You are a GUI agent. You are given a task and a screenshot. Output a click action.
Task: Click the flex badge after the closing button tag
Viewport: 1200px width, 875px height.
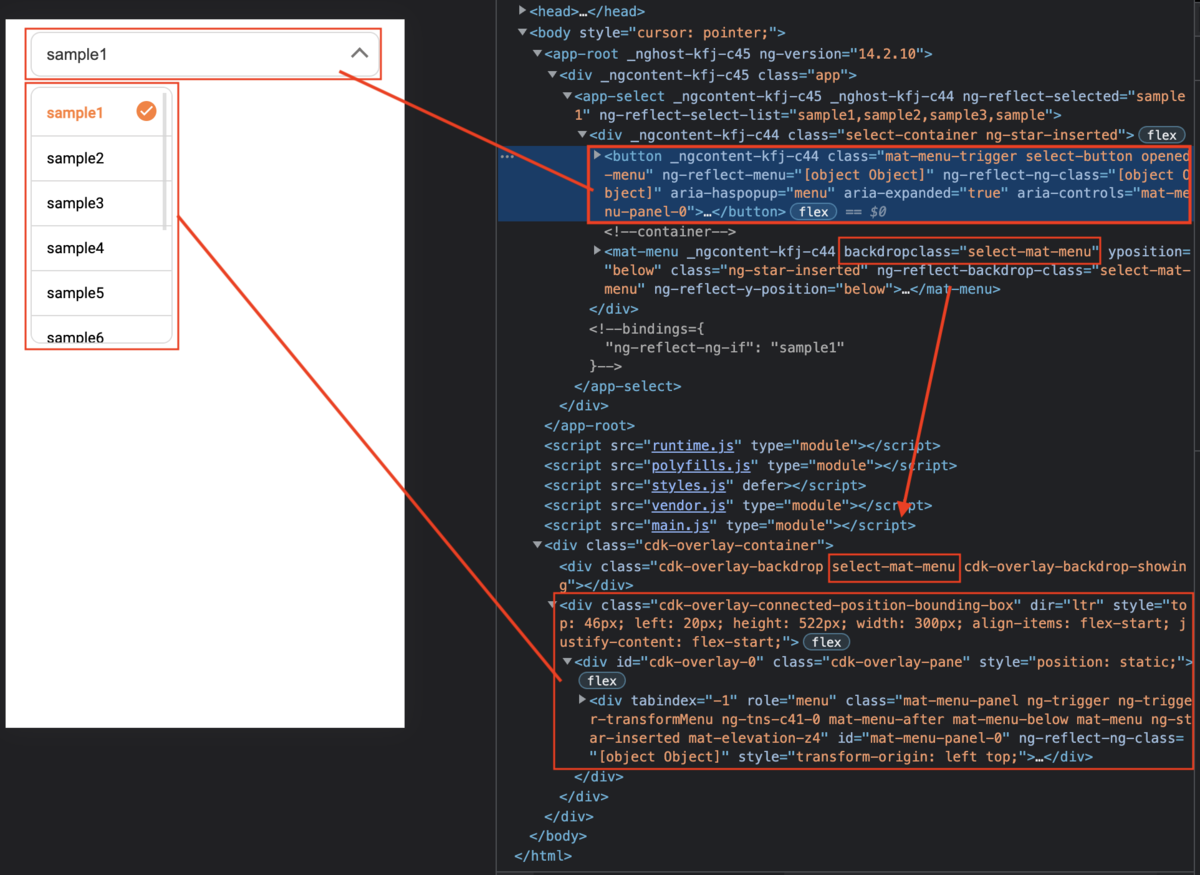[813, 212]
